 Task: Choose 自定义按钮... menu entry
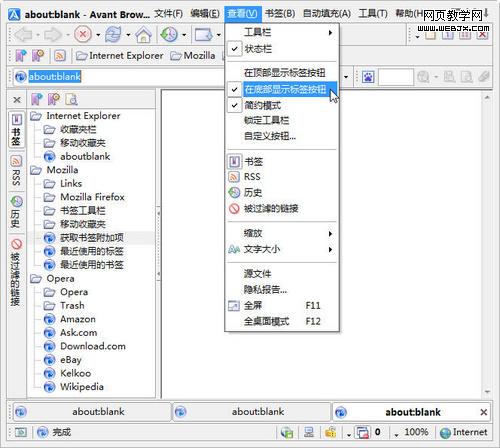(x=282, y=136)
